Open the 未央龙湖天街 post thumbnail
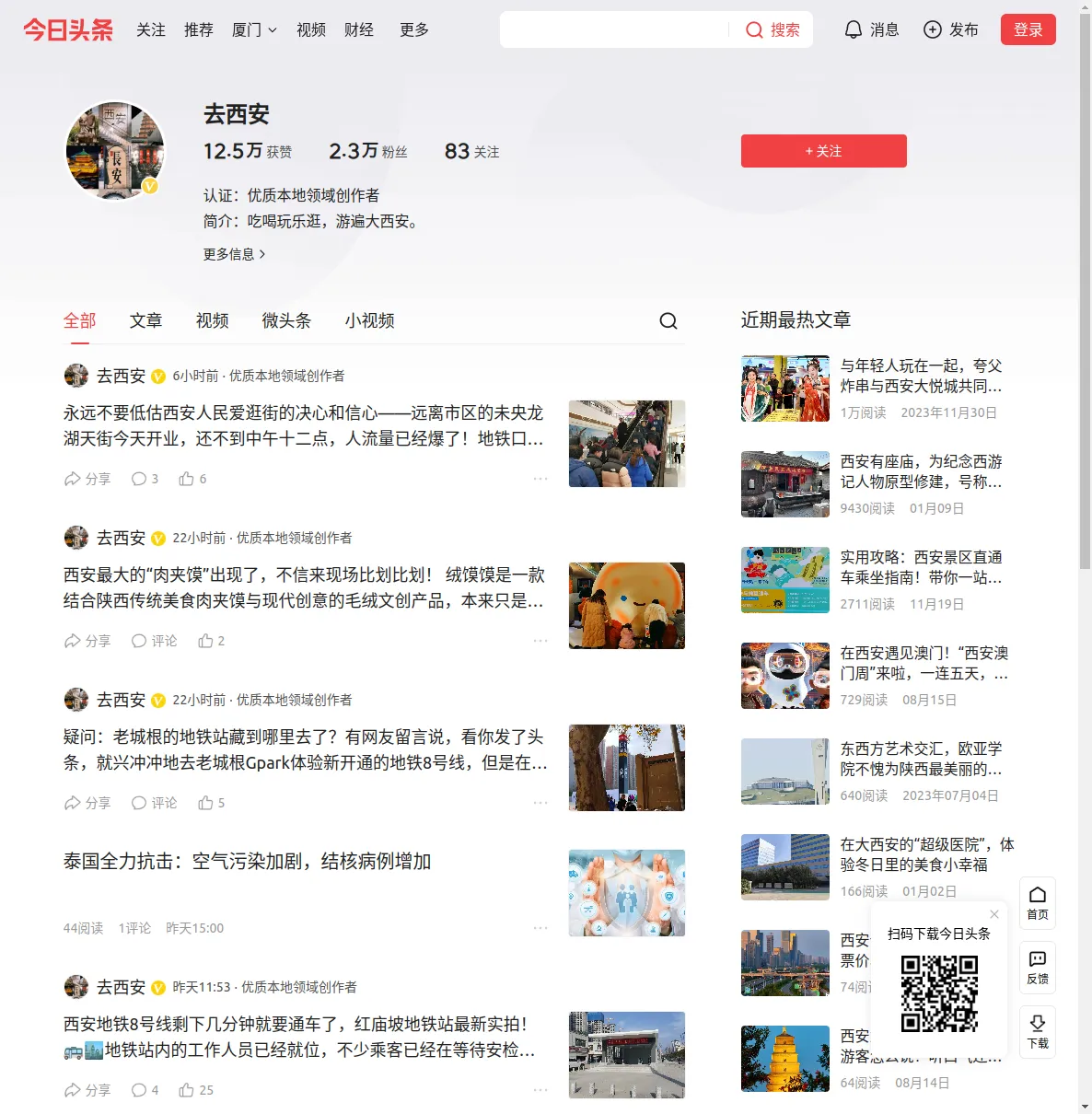This screenshot has height=1114, width=1092. 627,444
